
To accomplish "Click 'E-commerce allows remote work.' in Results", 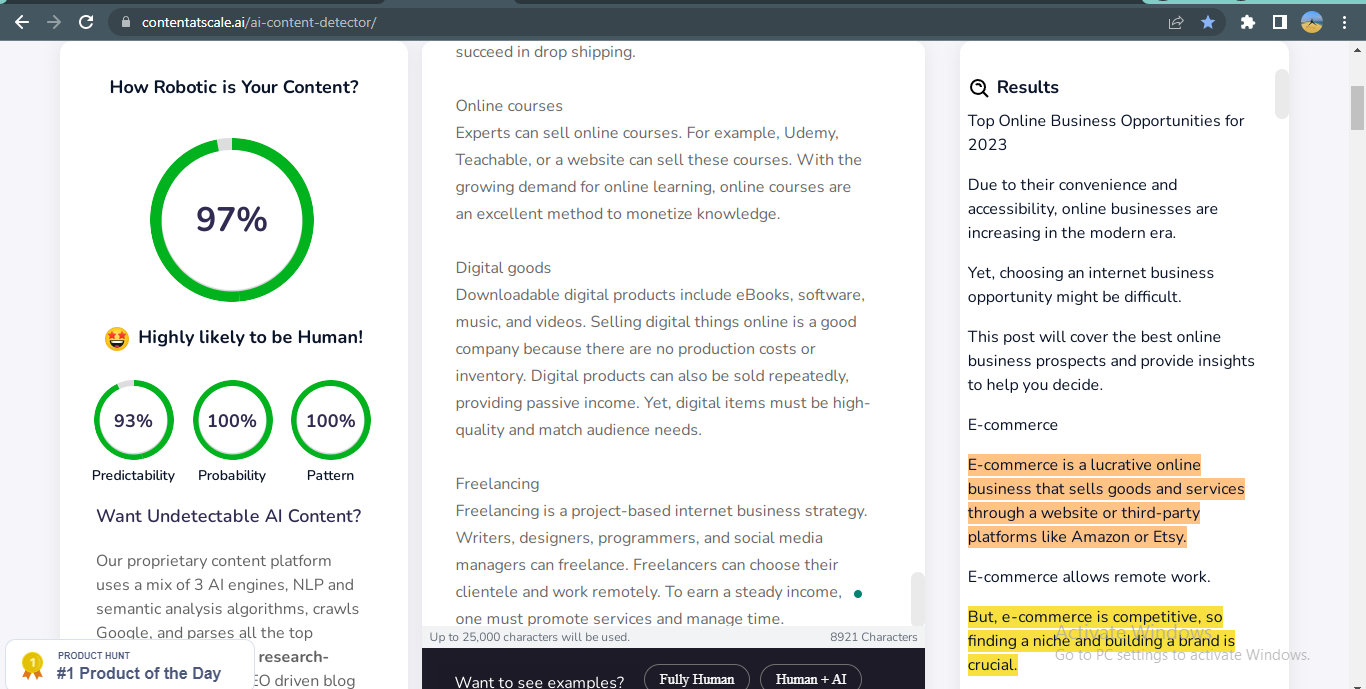I will point(1089,577).
